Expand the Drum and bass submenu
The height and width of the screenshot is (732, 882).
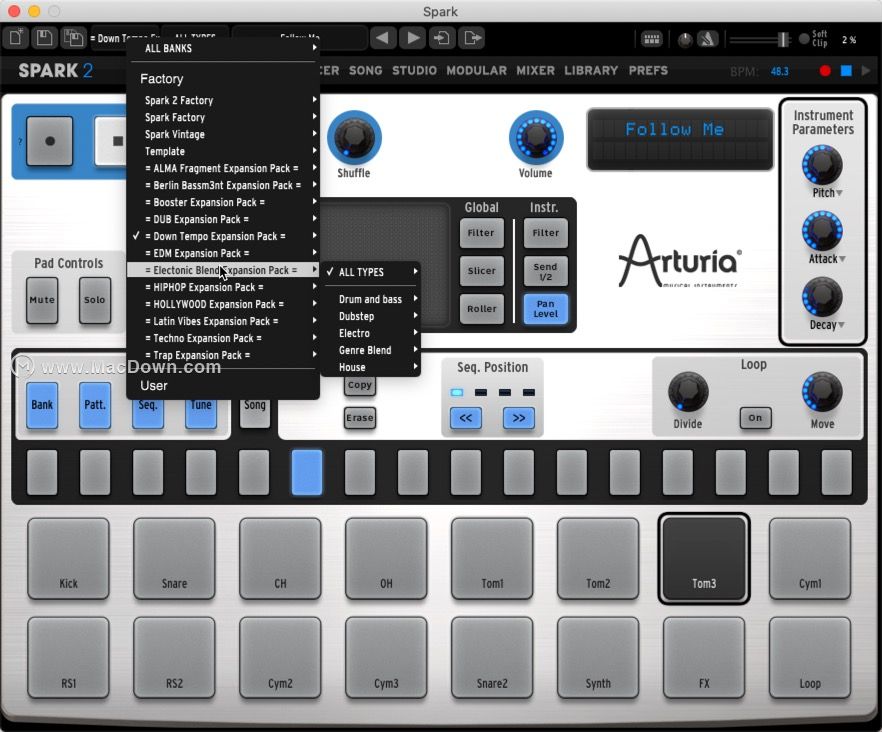[x=371, y=299]
